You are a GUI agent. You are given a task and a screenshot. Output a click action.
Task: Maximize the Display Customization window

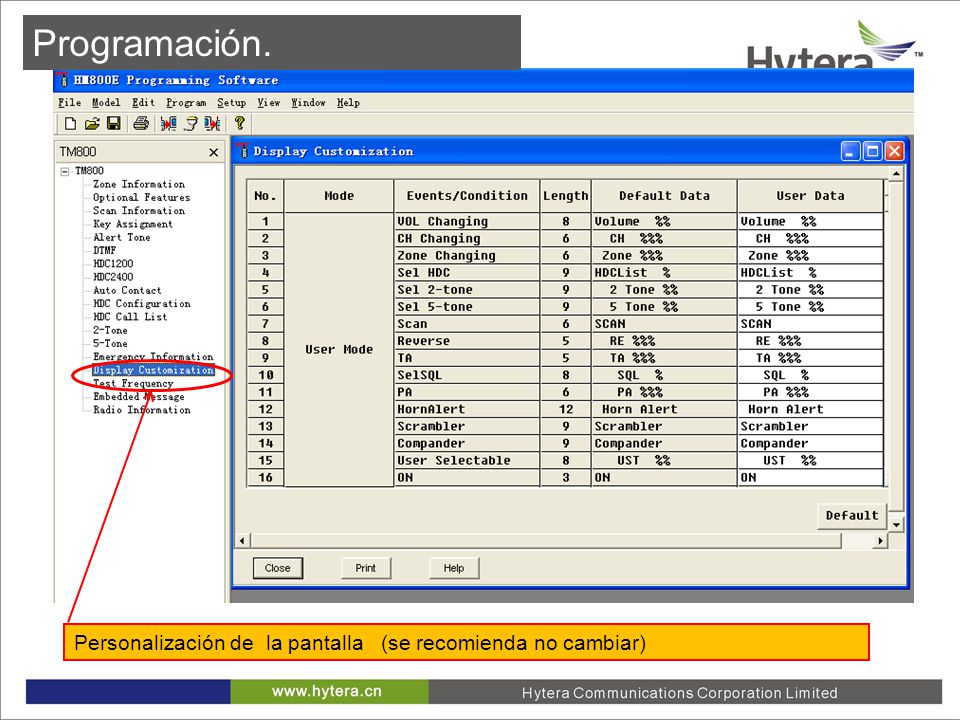pos(872,151)
